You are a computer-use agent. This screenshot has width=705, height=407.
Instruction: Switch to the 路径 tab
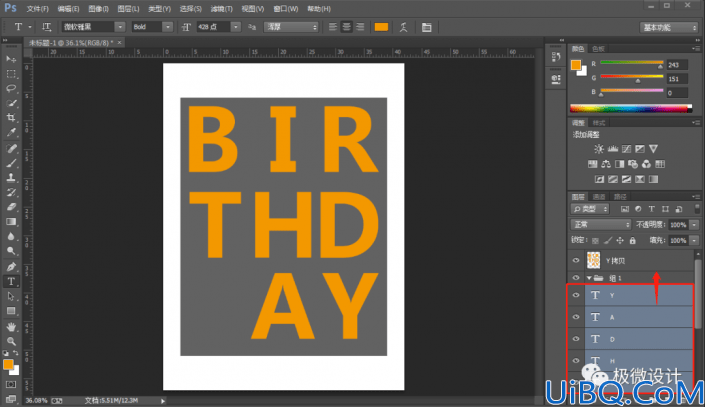[620, 197]
